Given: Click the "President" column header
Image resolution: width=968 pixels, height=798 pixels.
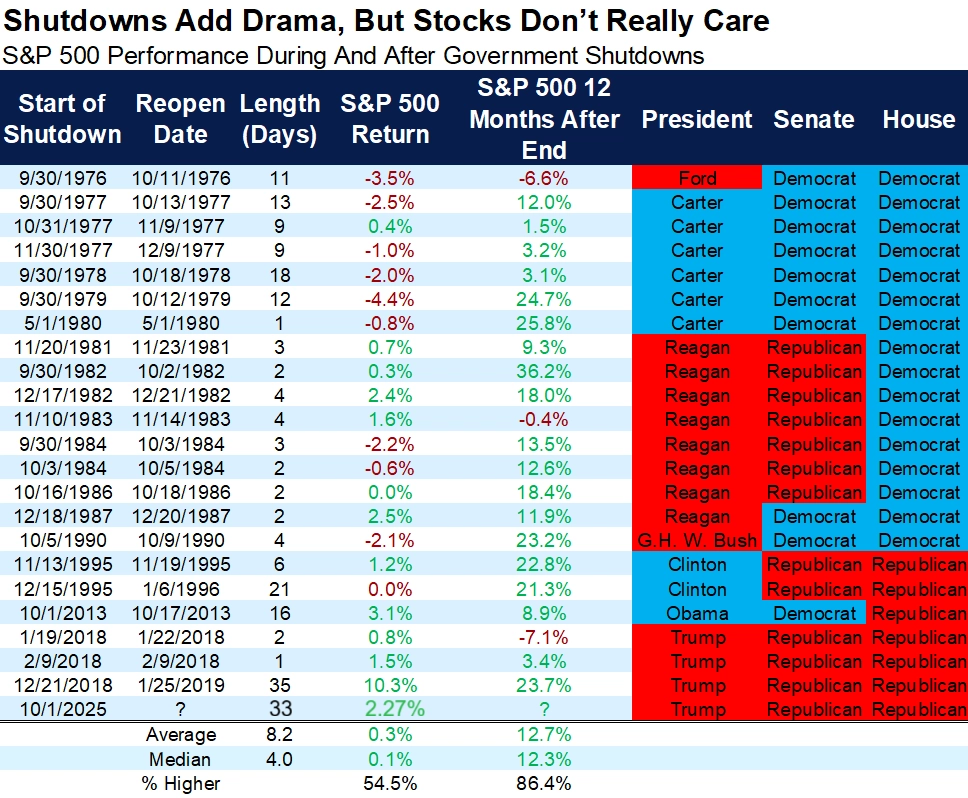Looking at the screenshot, I should coord(697,120).
